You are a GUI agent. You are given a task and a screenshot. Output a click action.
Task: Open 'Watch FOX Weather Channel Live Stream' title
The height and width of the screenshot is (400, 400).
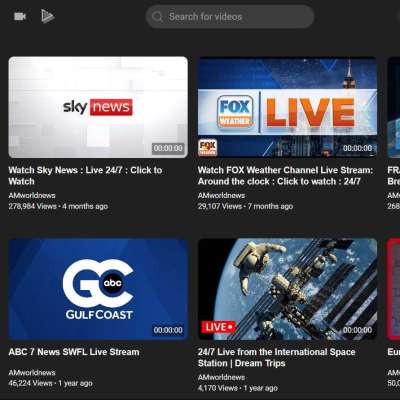pyautogui.click(x=285, y=176)
